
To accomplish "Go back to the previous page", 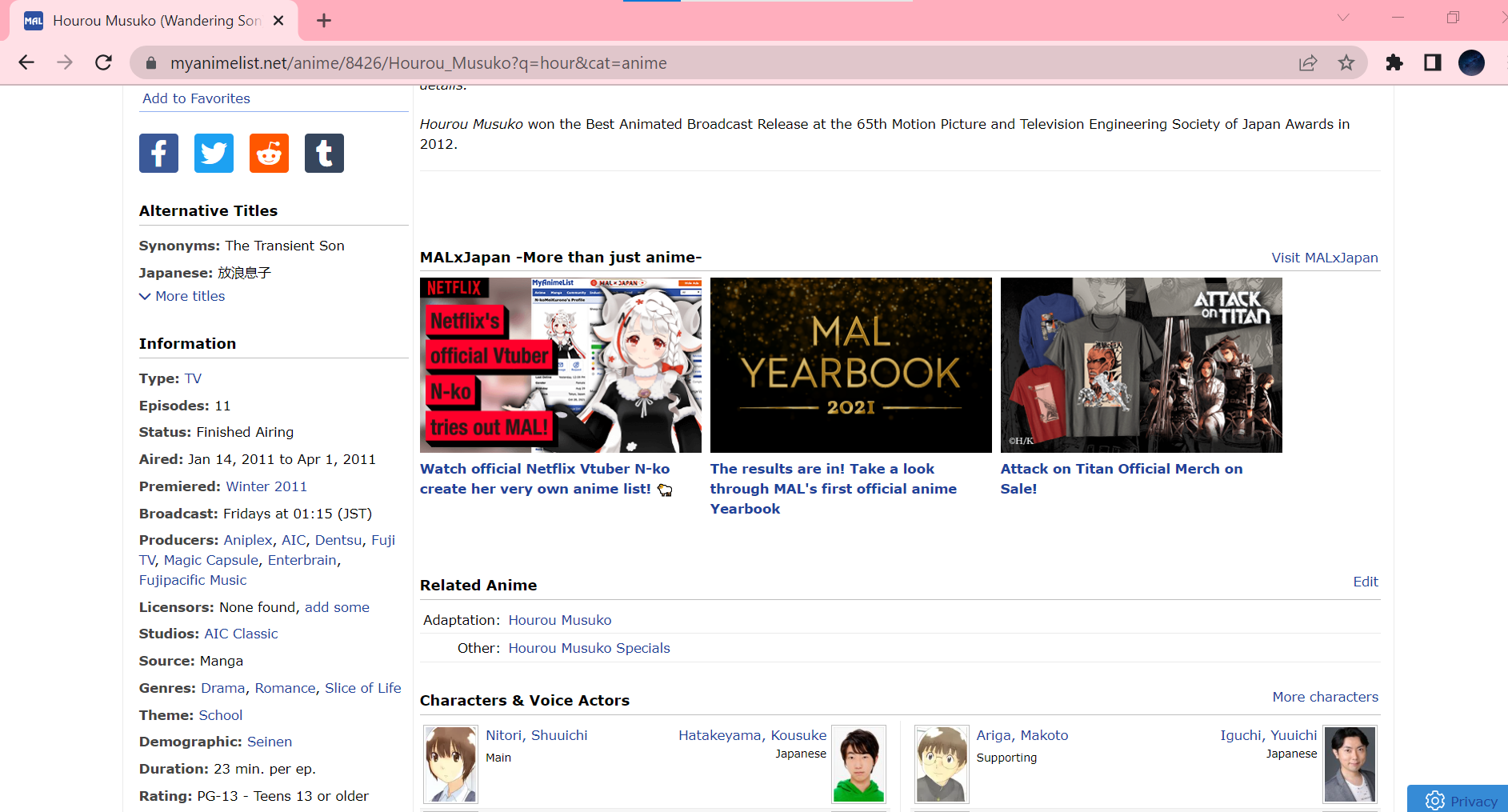I will point(26,62).
